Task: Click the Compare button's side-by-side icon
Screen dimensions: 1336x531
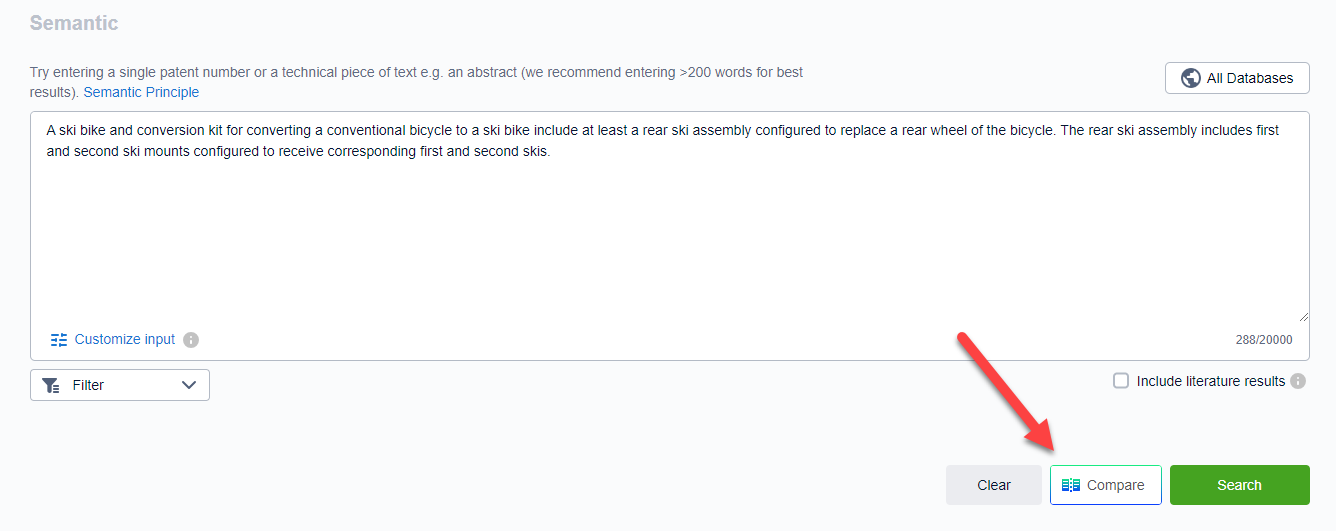Action: point(1071,485)
